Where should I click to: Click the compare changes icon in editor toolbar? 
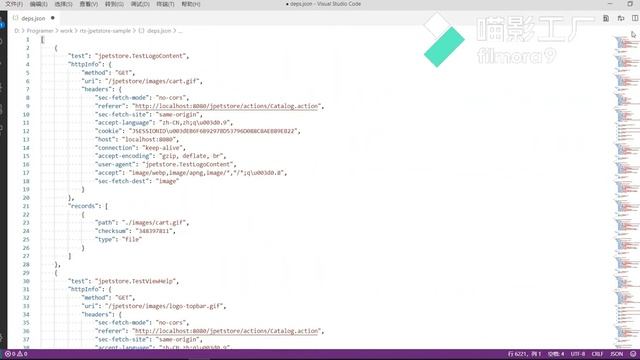621,18
